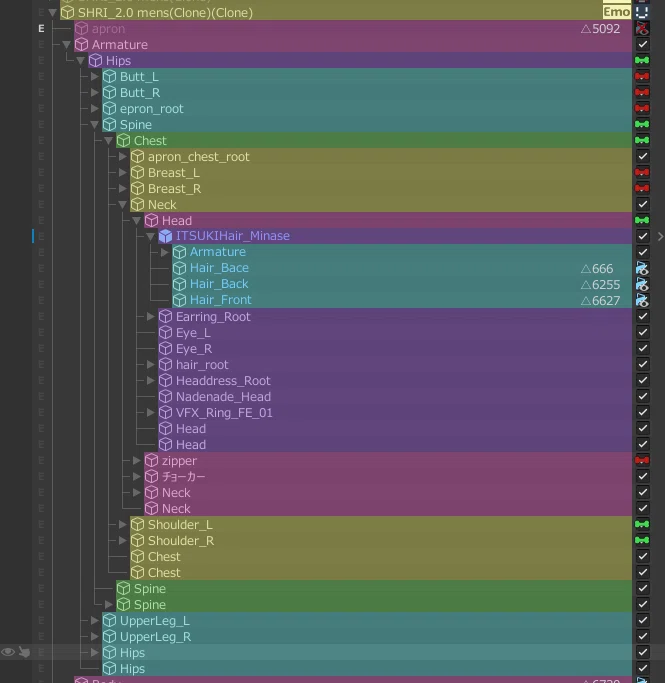Toggle the checkmark on チョーカー row

(x=642, y=476)
